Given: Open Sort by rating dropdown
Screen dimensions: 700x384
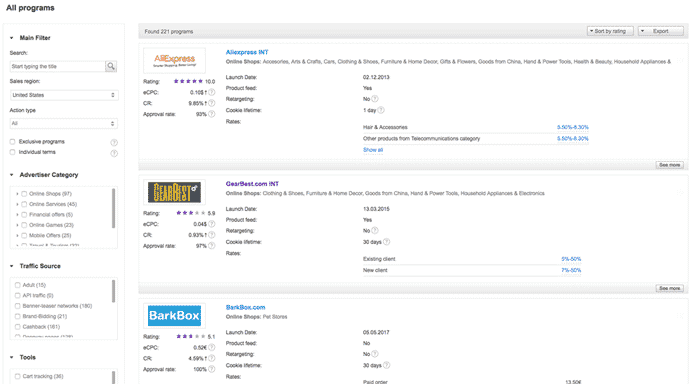Looking at the screenshot, I should click(x=610, y=31).
